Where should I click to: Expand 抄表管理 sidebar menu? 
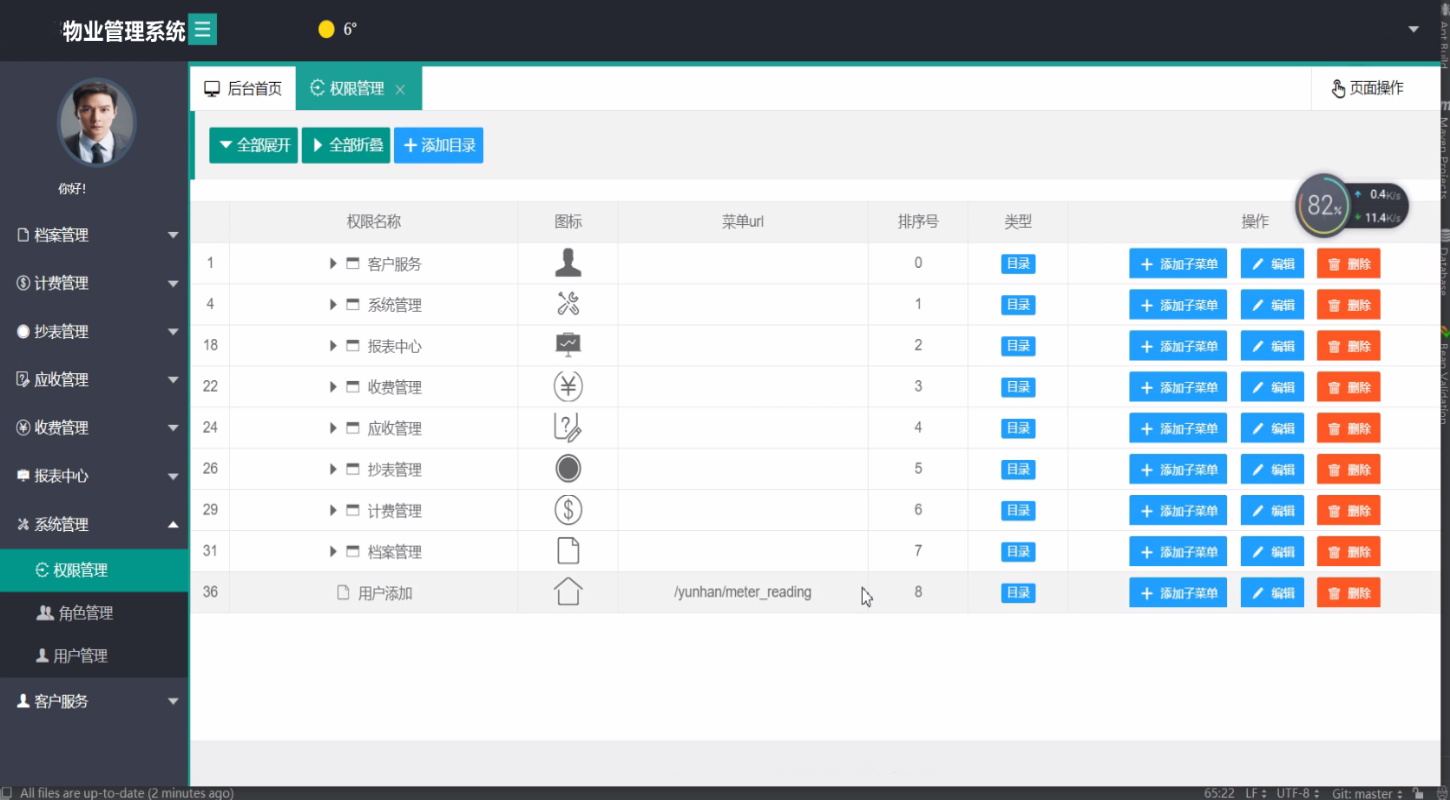coord(94,331)
